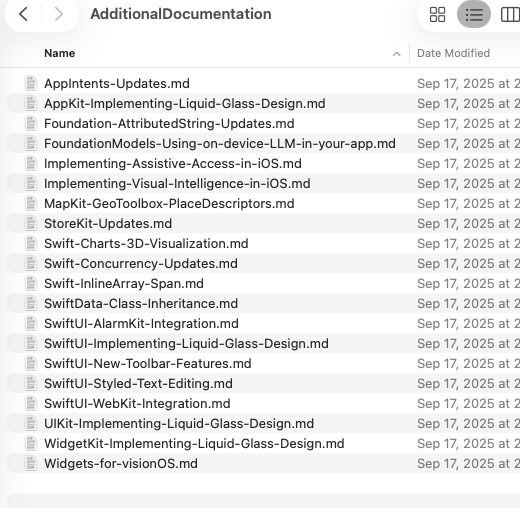This screenshot has height=508, width=520.
Task: Click date modified of StoreKit-Updates.md row
Action: [x=468, y=223]
